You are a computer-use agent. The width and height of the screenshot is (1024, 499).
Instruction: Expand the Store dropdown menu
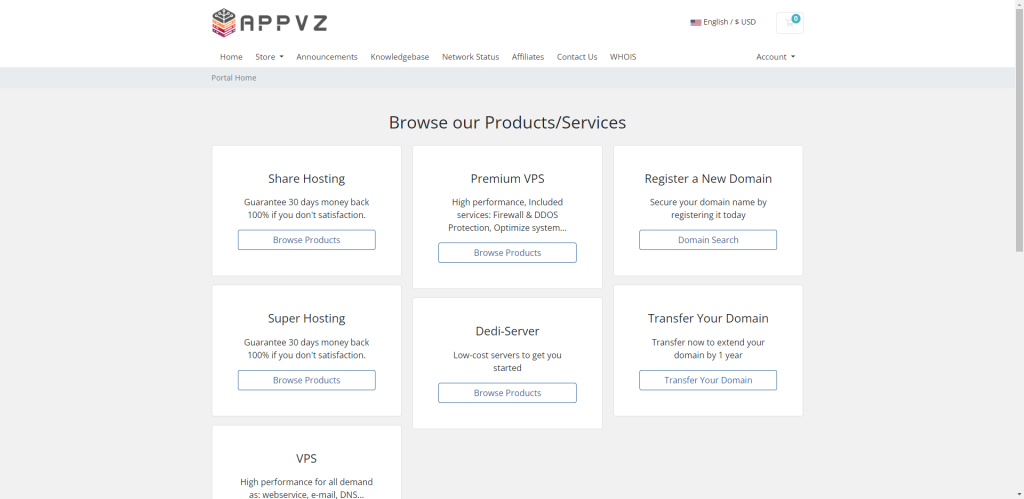pyautogui.click(x=269, y=57)
